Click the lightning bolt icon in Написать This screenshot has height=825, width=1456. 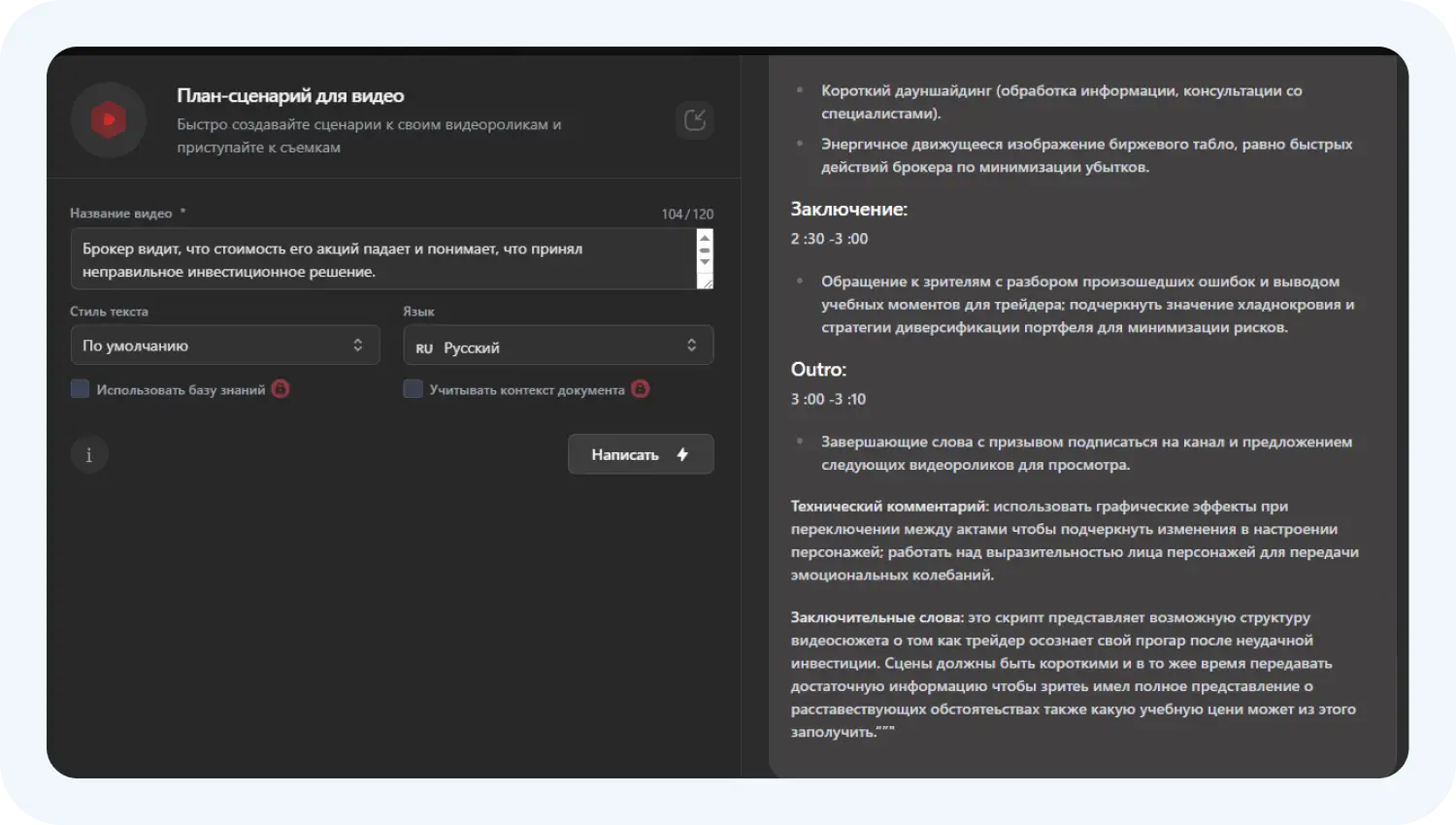[682, 454]
